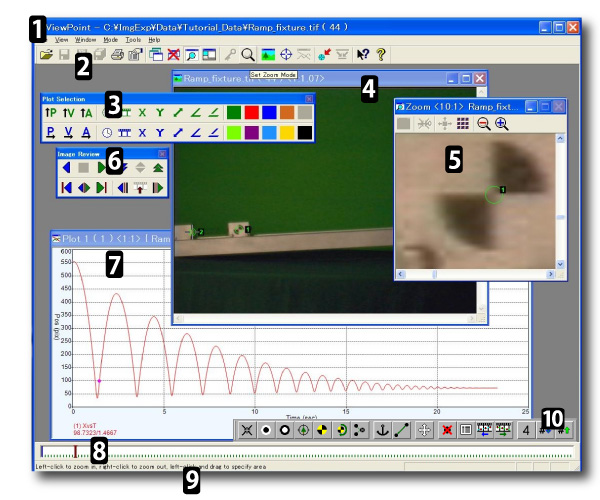Click the tile layout window icon
Viewport: 600px width, 500px height.
tap(209, 55)
